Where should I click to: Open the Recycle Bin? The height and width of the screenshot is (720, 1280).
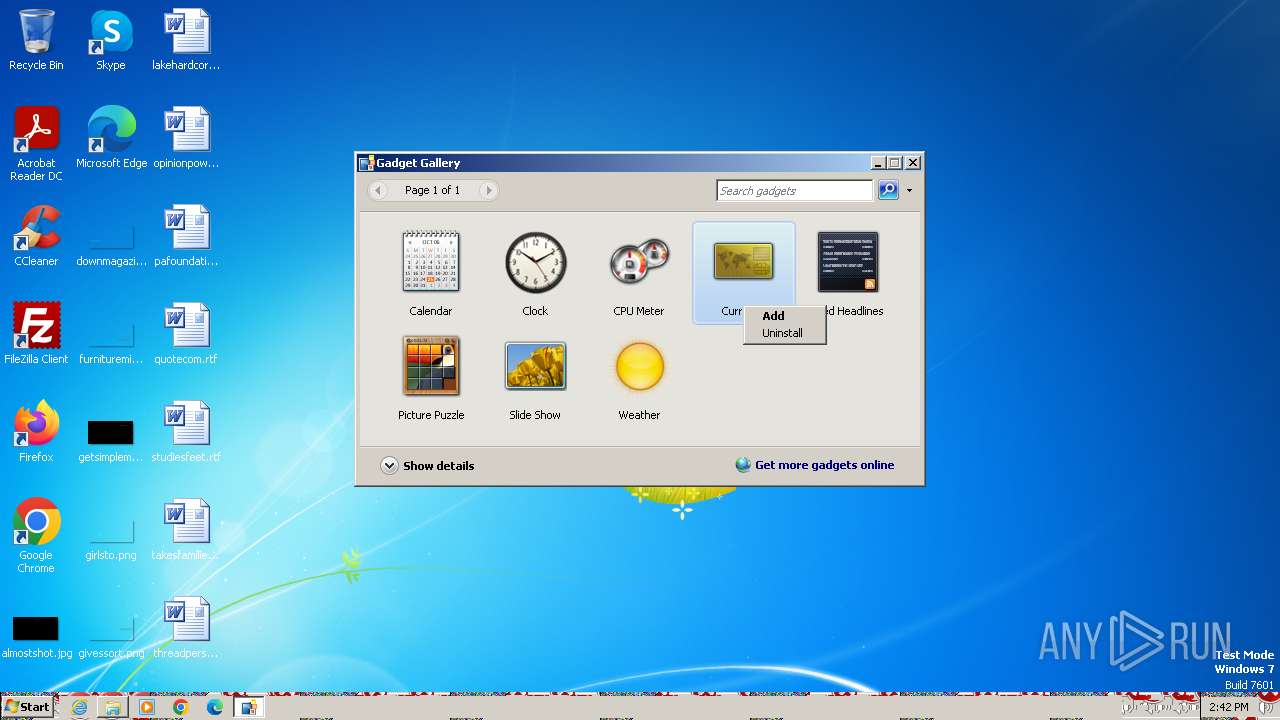pos(36,40)
